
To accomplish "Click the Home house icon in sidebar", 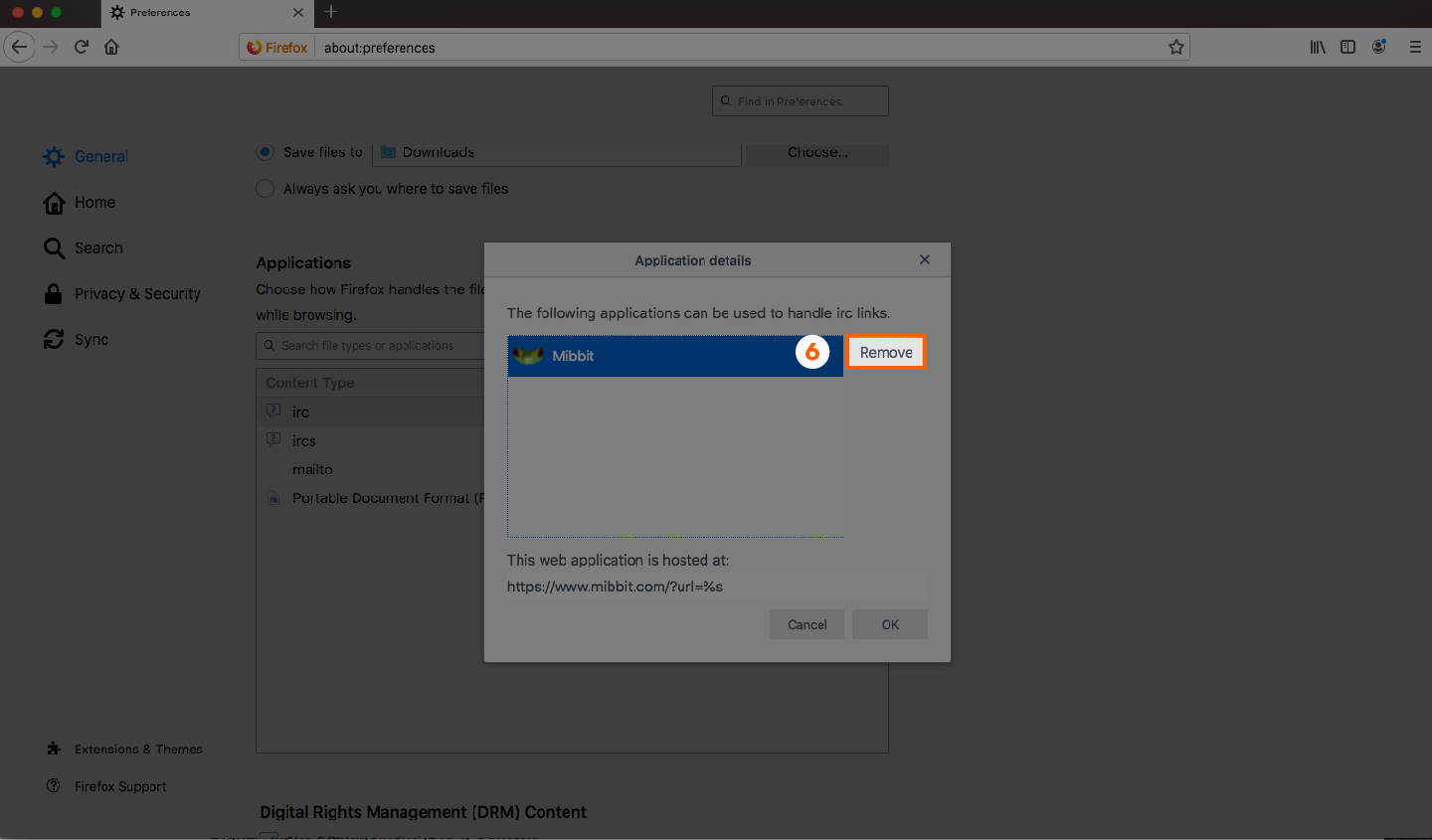I will [x=54, y=203].
